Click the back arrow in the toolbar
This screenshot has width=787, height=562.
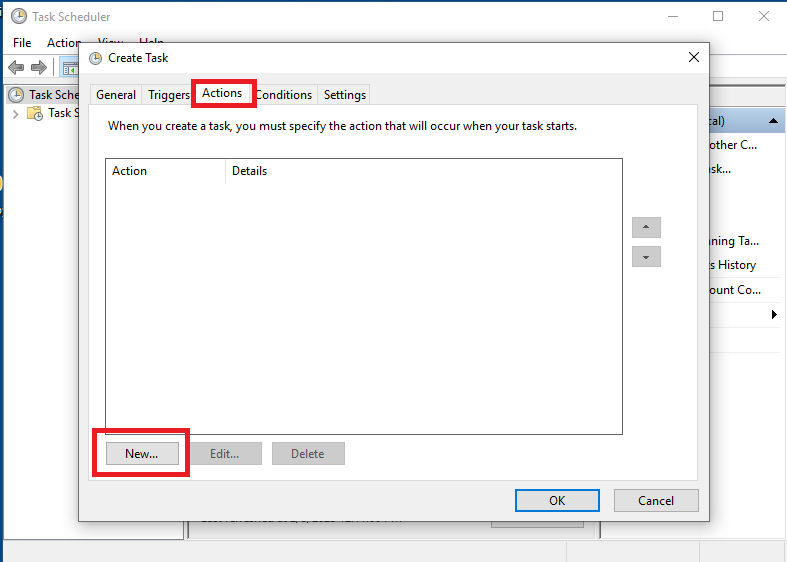click(x=16, y=67)
